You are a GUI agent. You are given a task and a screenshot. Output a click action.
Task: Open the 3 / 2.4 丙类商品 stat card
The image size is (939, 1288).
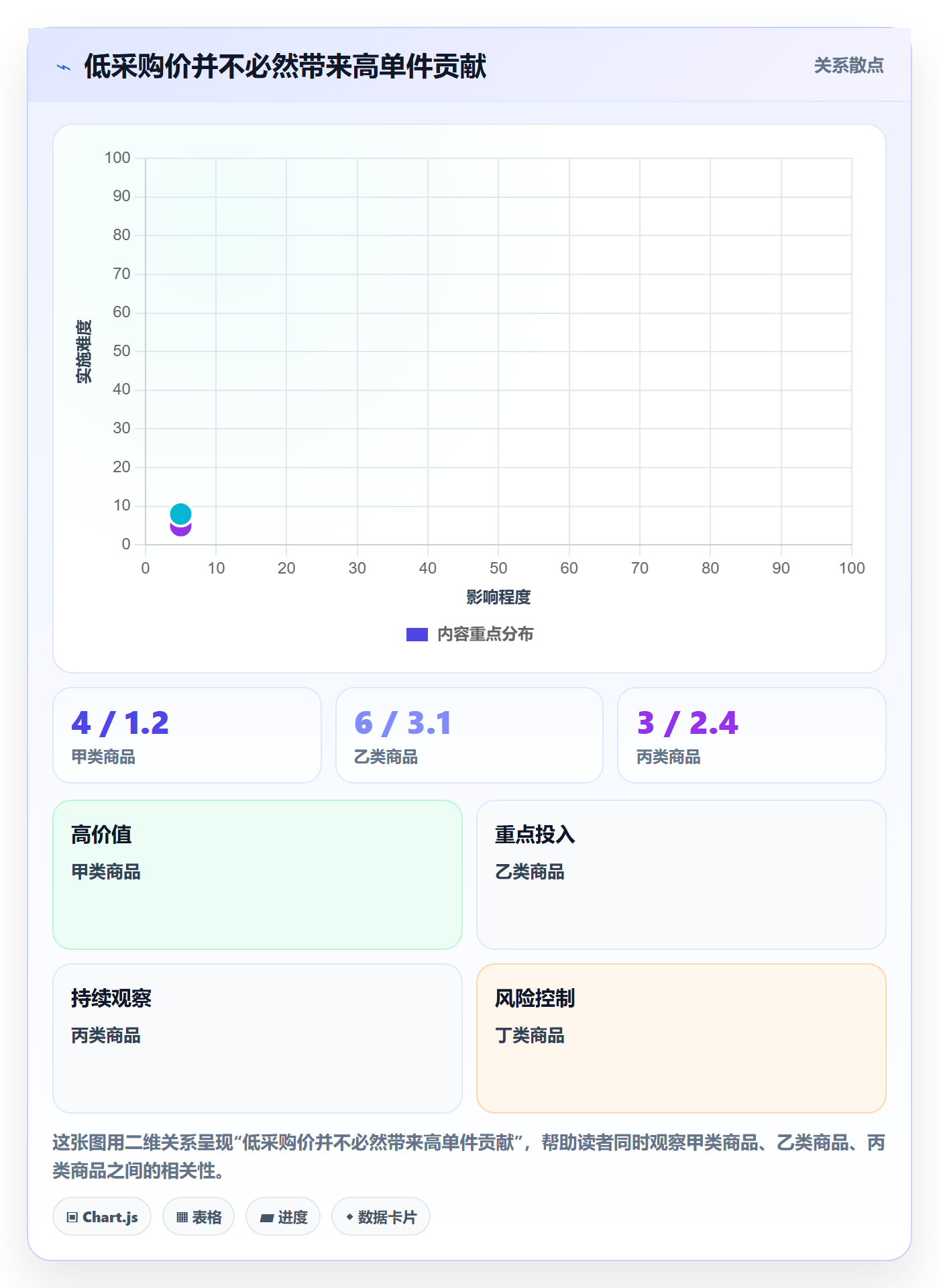click(x=752, y=735)
